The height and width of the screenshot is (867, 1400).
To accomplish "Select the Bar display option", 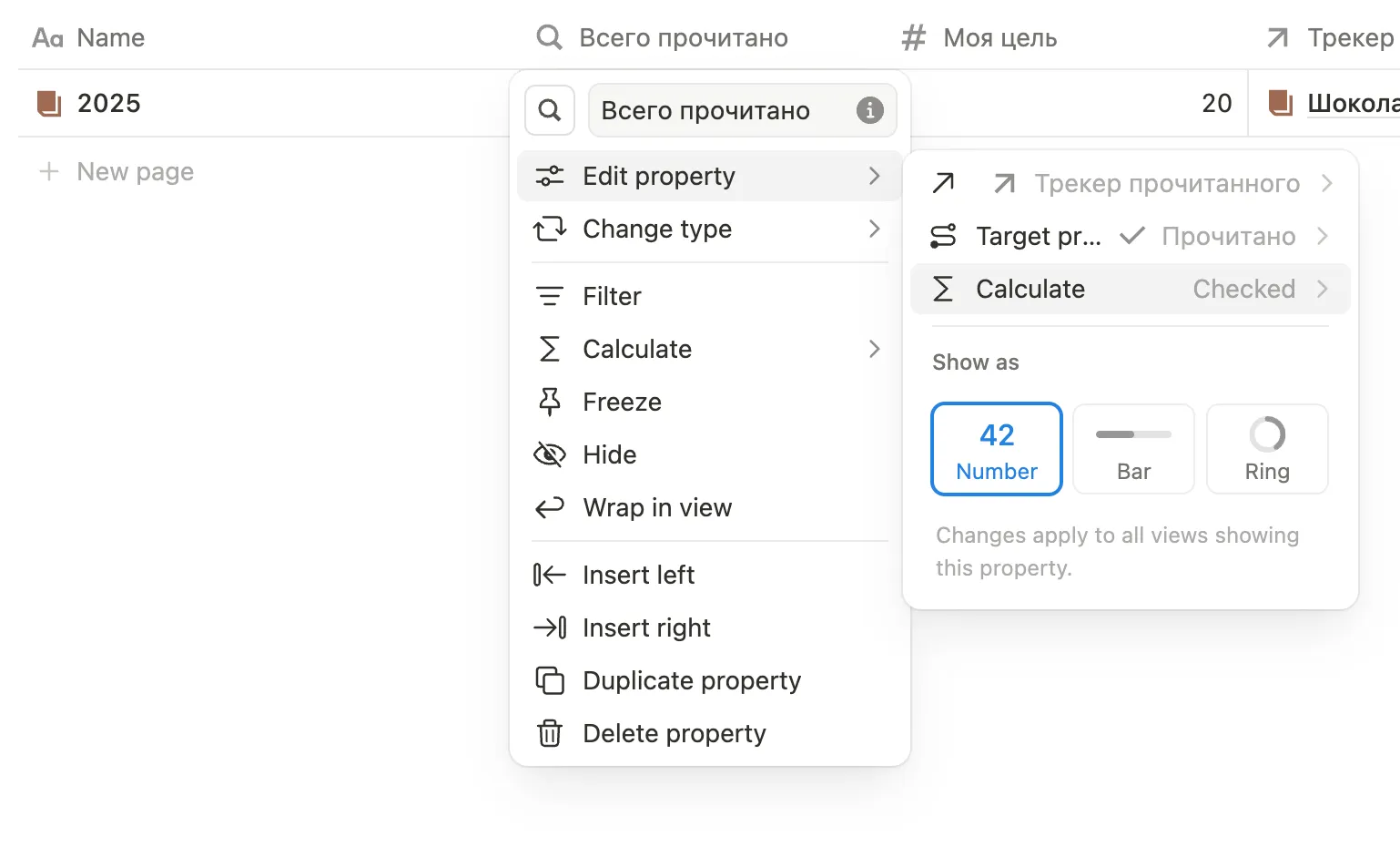I will (1133, 449).
